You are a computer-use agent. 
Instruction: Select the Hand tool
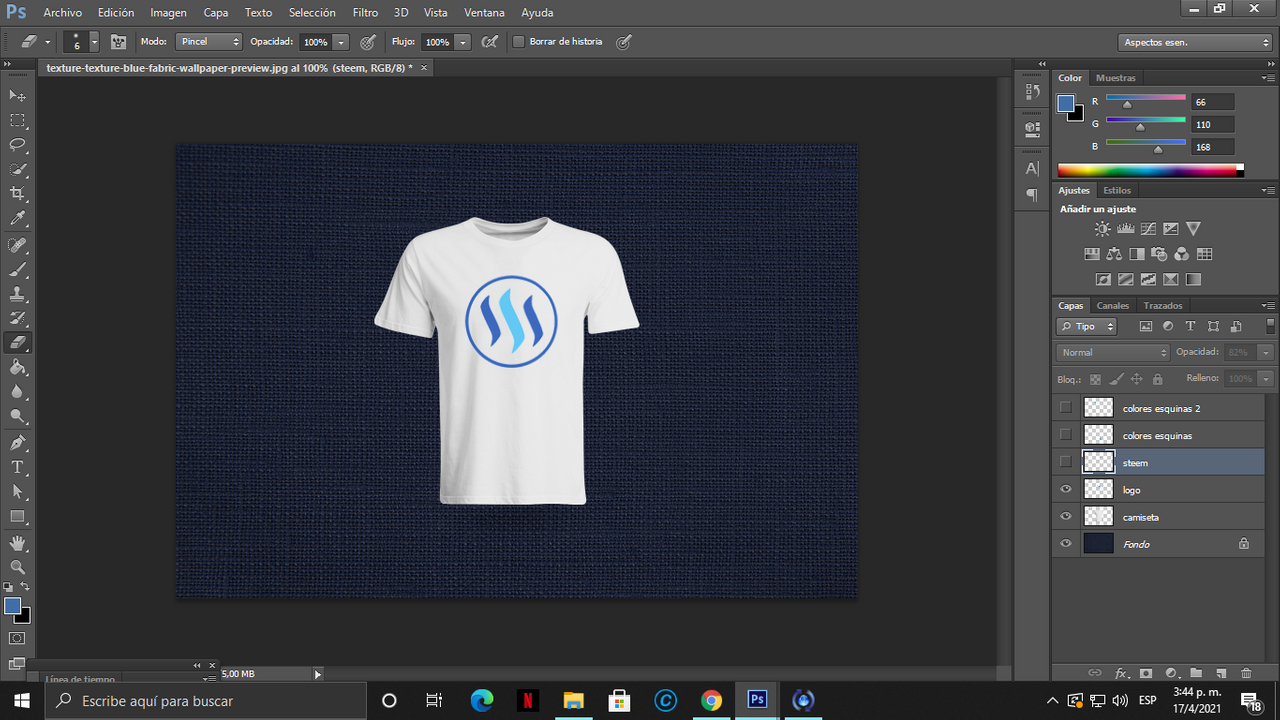[x=18, y=543]
